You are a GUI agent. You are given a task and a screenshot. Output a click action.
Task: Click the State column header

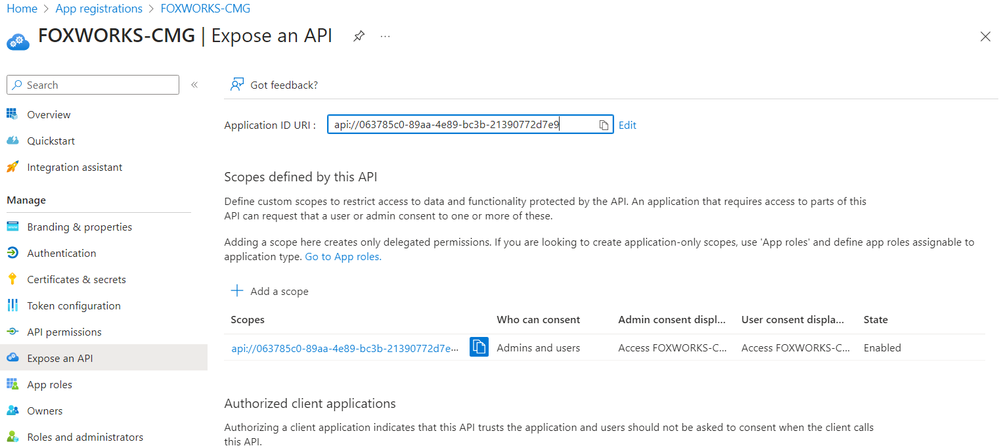coord(875,319)
